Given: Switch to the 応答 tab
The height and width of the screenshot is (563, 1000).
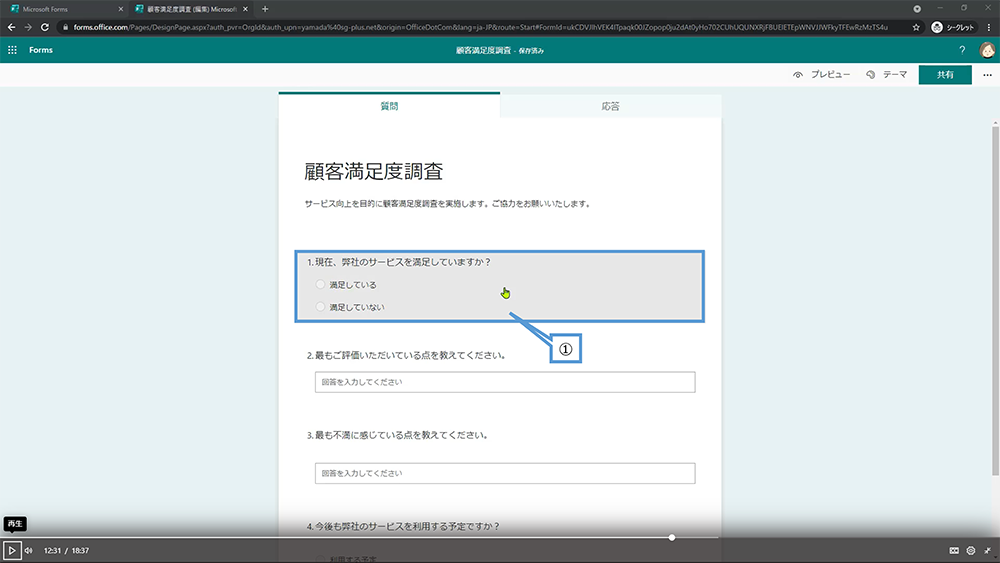Looking at the screenshot, I should (610, 106).
